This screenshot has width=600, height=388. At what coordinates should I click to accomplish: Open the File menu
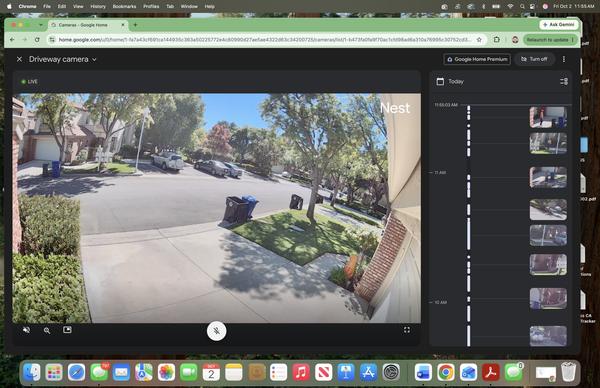point(47,7)
